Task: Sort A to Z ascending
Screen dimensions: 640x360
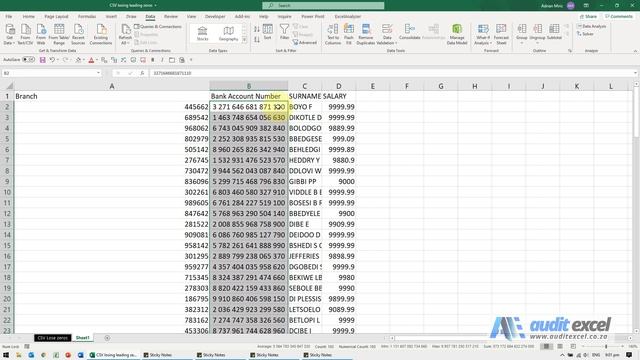Action: coord(257,29)
